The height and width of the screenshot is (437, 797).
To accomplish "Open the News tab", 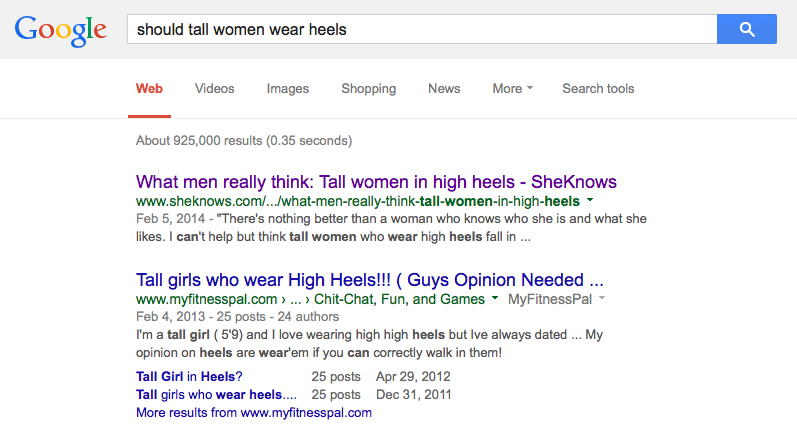I will [444, 88].
